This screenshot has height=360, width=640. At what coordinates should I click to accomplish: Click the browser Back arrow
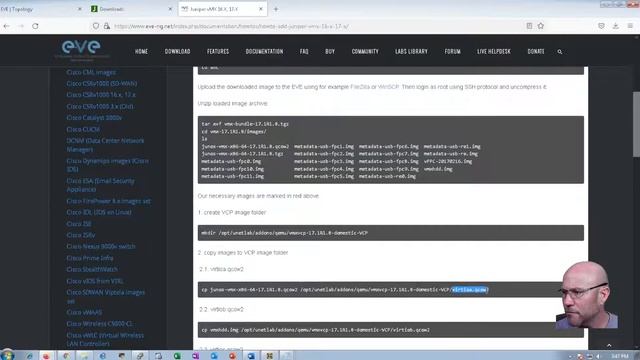pyautogui.click(x=7, y=26)
